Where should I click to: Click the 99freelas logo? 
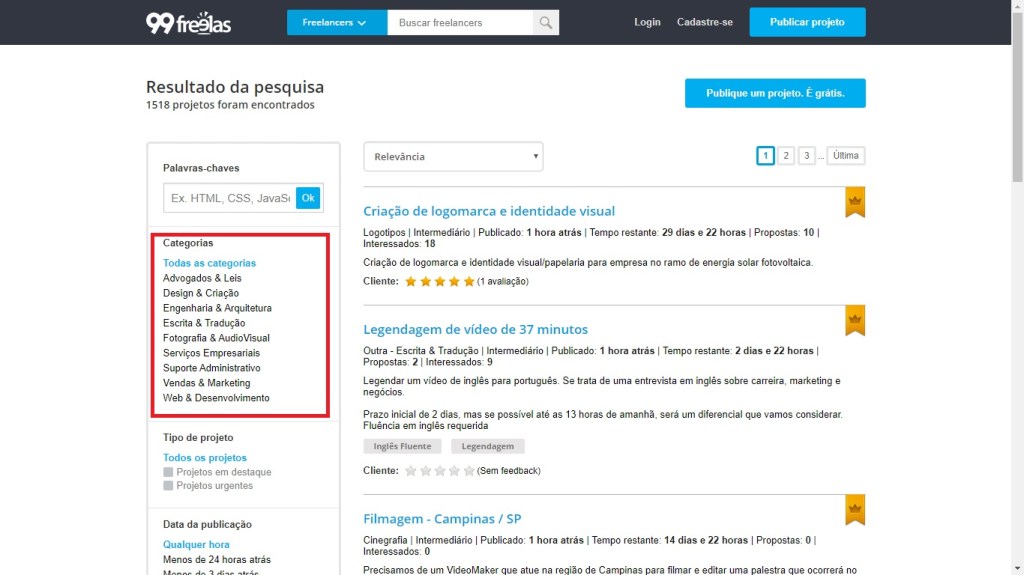click(x=188, y=22)
